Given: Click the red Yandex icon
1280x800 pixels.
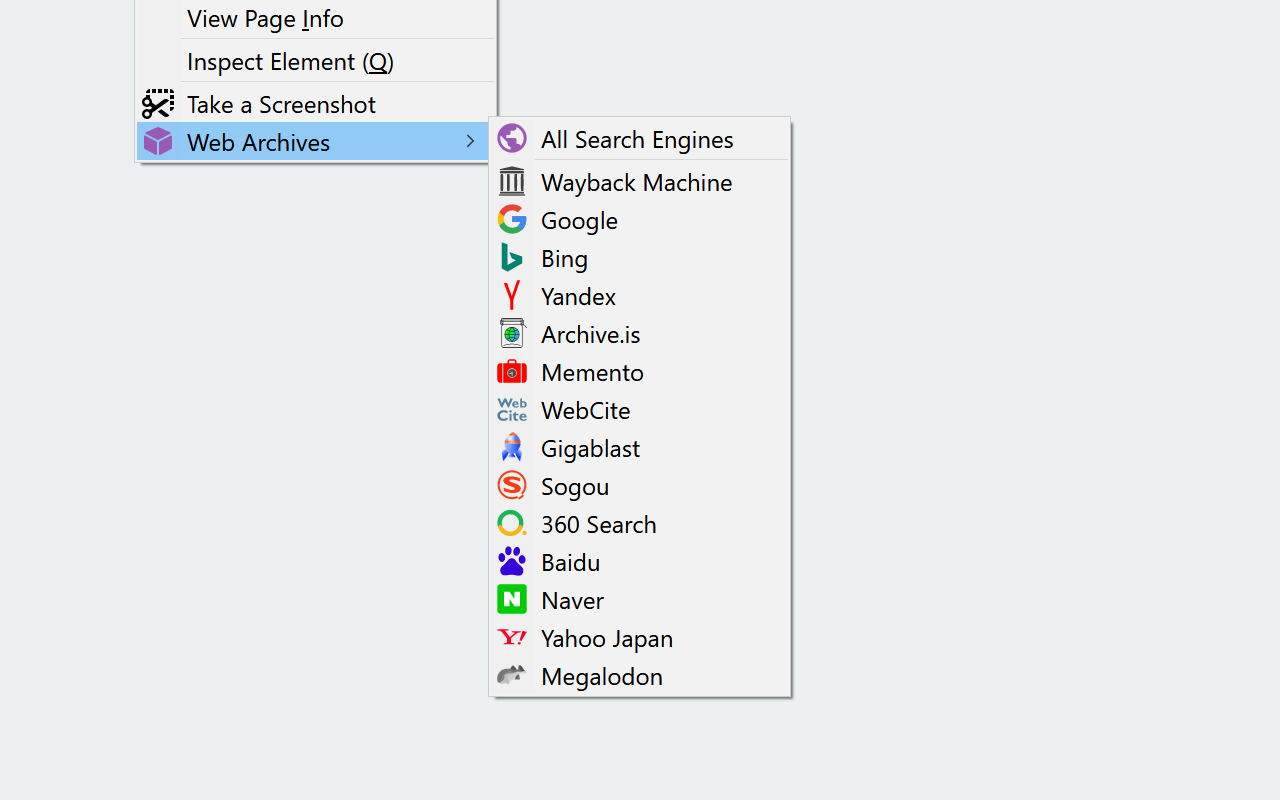Looking at the screenshot, I should tap(512, 295).
